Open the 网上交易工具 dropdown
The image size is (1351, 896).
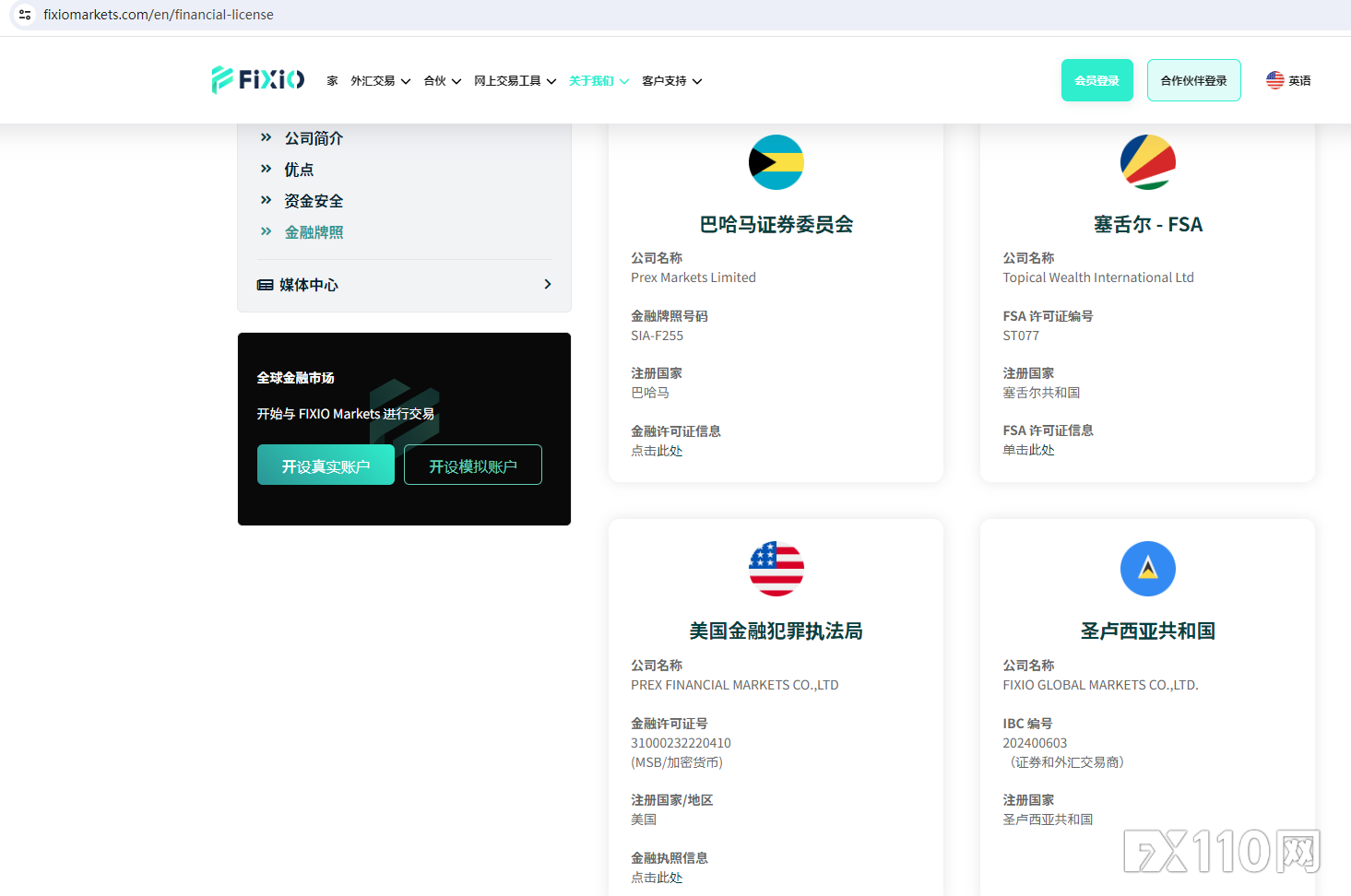click(x=515, y=81)
